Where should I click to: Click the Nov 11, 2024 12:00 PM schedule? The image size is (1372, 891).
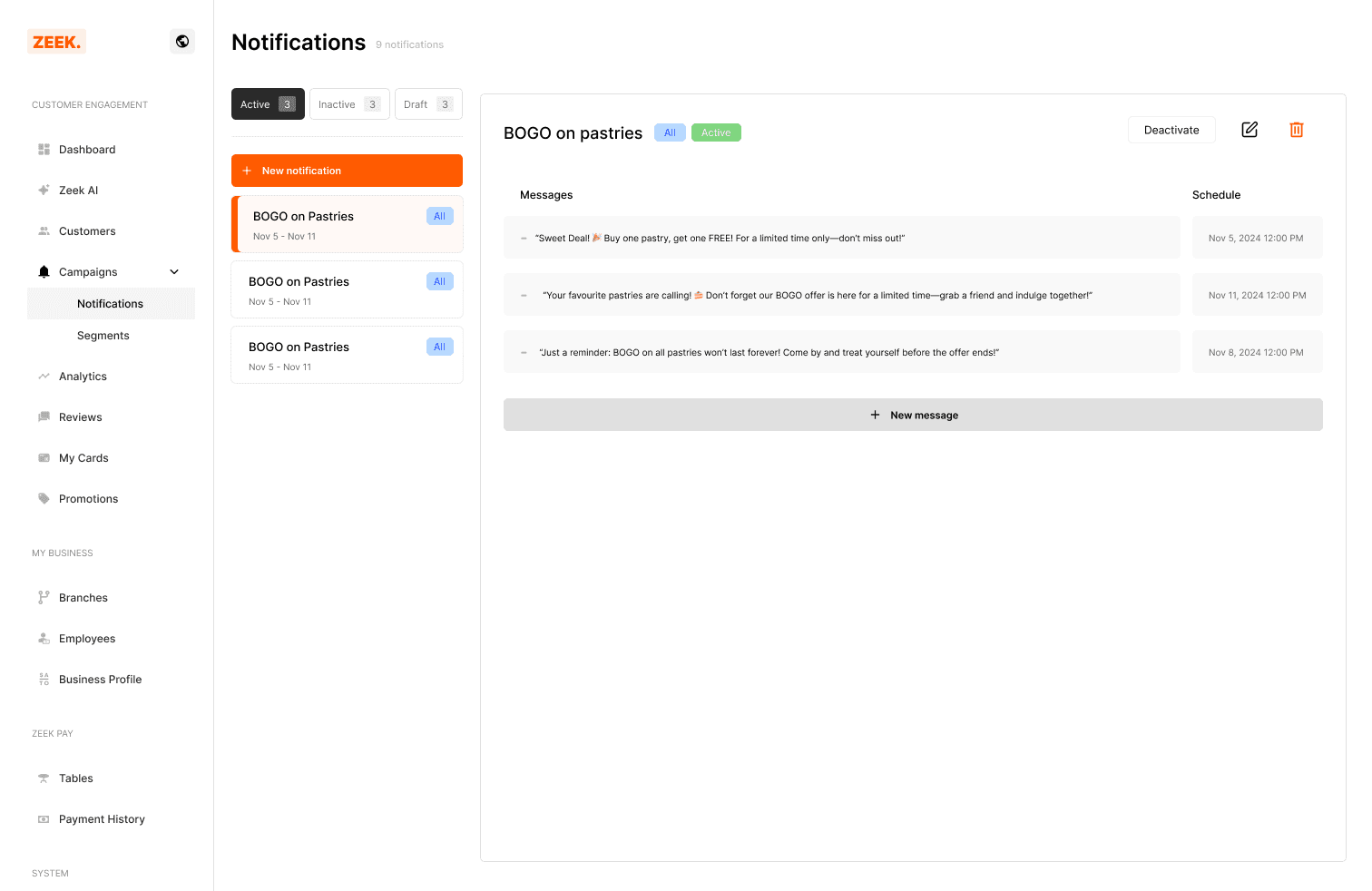click(1257, 295)
